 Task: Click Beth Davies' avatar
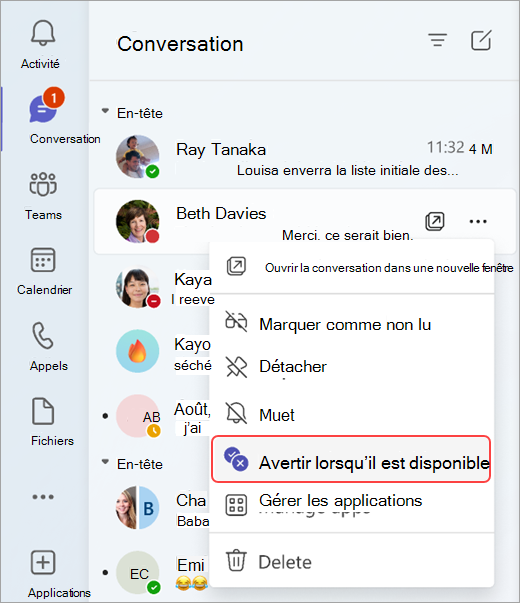pos(138,221)
